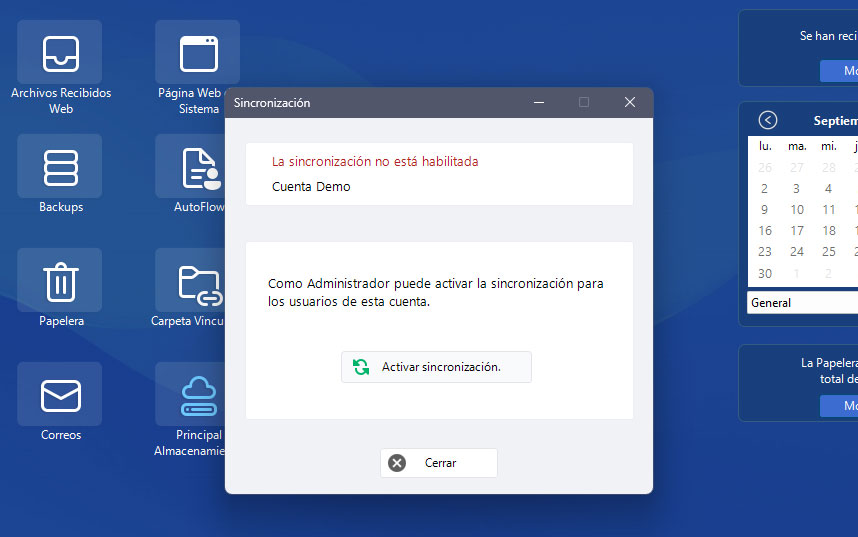The image size is (858, 537).
Task: Select day 4 in the calendar
Action: click(828, 189)
